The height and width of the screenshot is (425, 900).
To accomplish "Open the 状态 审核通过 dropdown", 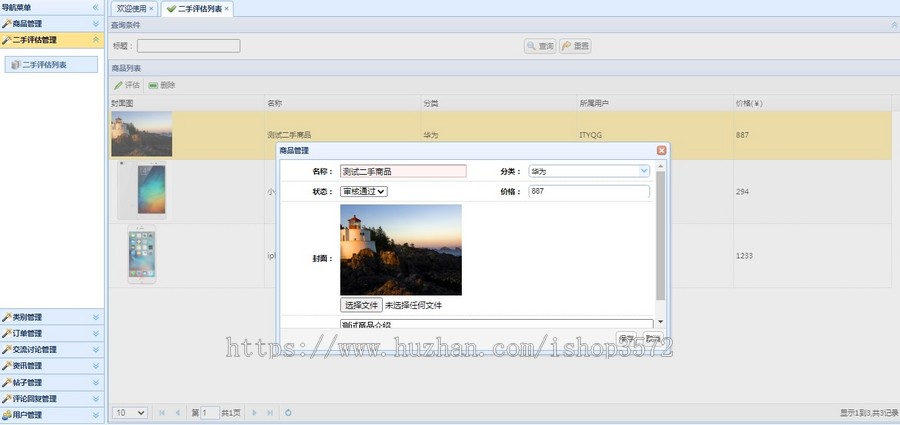I will click(x=364, y=191).
